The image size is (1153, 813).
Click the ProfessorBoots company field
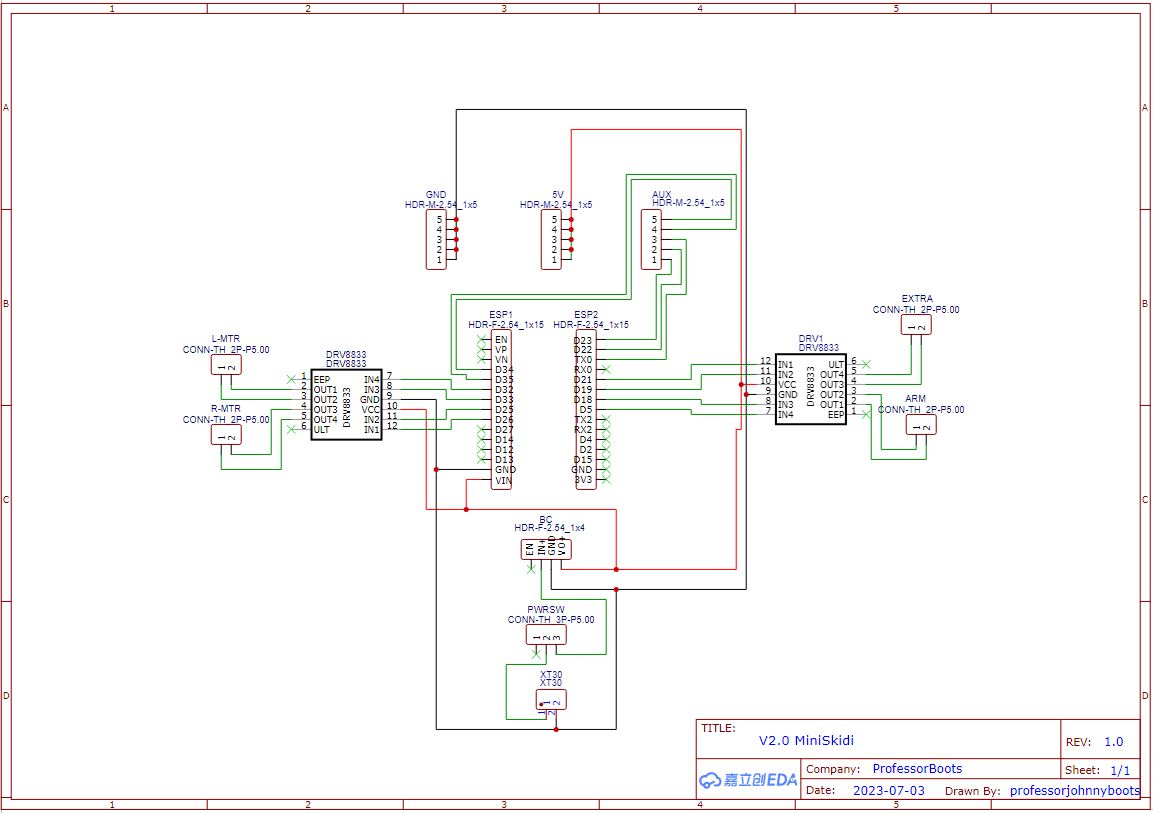click(917, 769)
